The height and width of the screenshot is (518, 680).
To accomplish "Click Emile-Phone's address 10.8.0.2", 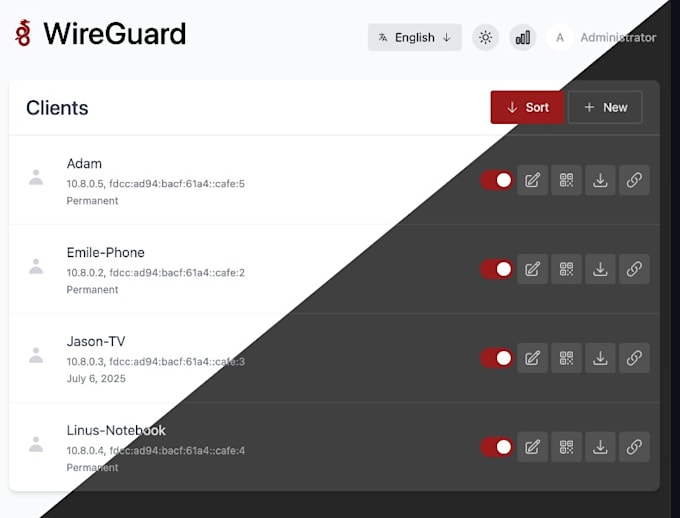I will click(85, 273).
